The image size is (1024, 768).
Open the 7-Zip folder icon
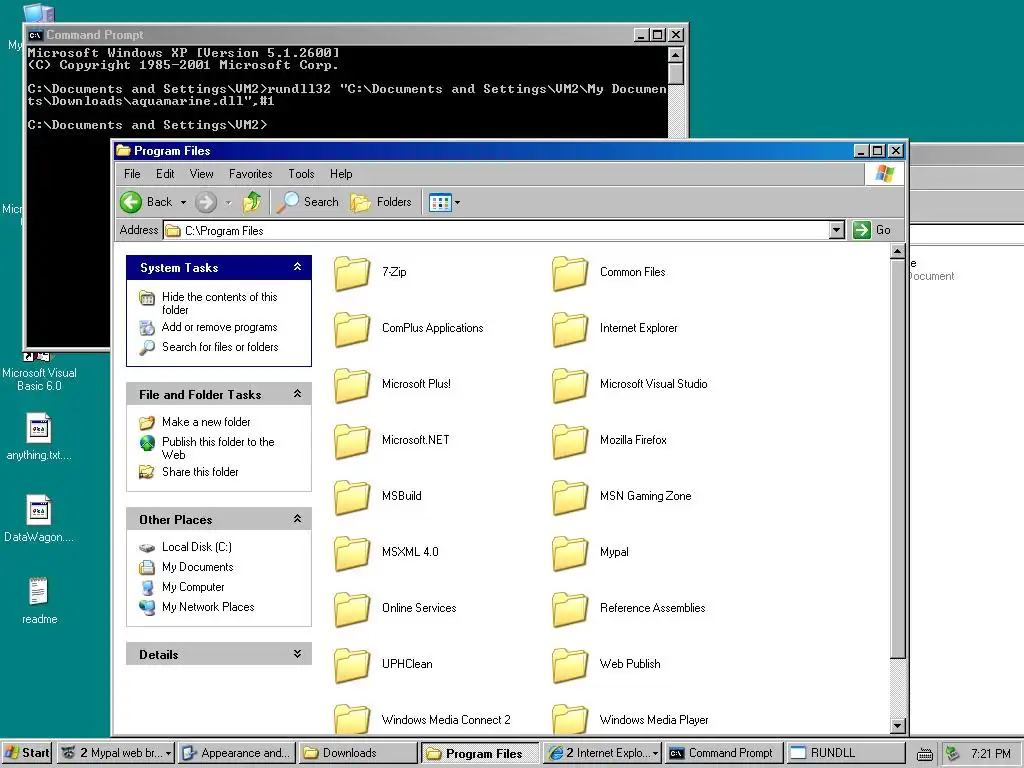pyautogui.click(x=352, y=273)
